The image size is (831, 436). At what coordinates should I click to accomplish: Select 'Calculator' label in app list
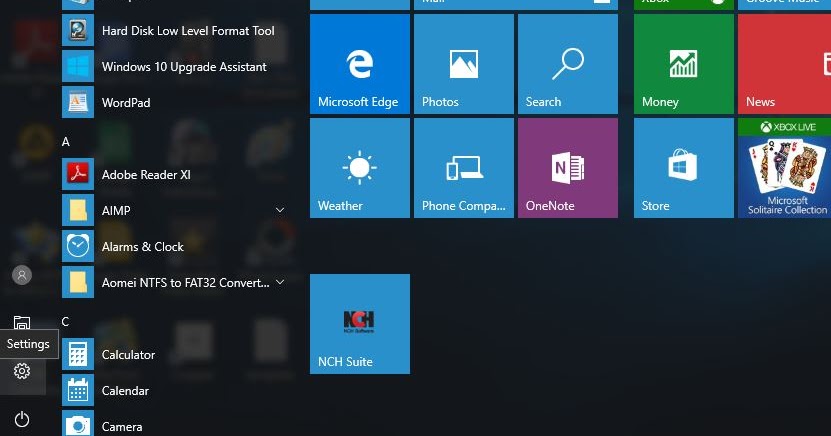pos(128,355)
